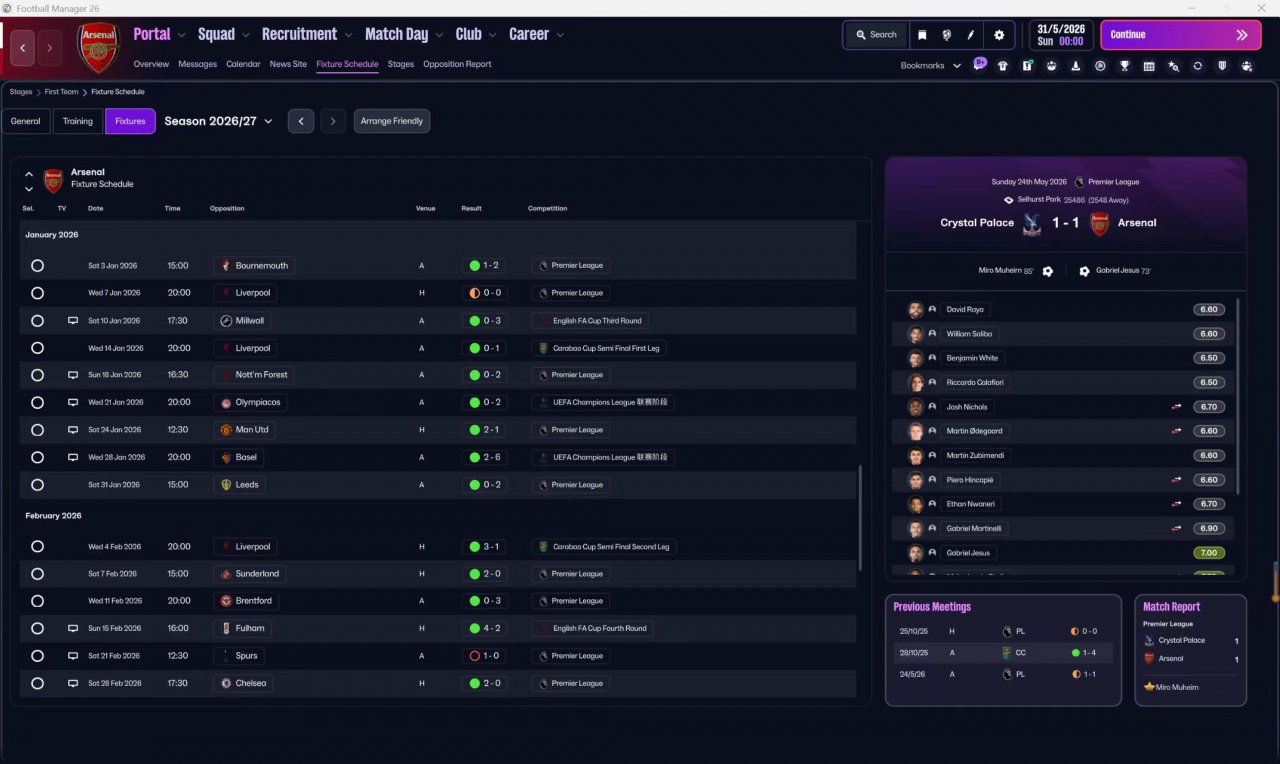Open David Raya's player portrait

tap(915, 310)
